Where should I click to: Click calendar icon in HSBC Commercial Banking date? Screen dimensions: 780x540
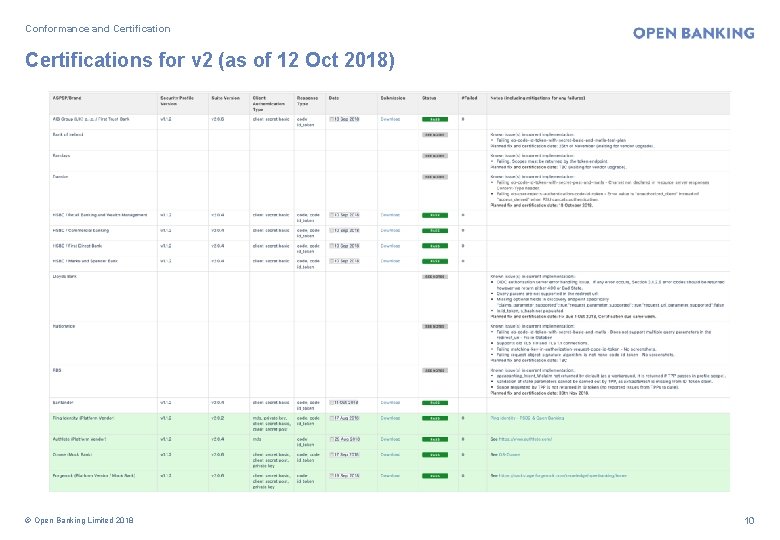tap(331, 231)
